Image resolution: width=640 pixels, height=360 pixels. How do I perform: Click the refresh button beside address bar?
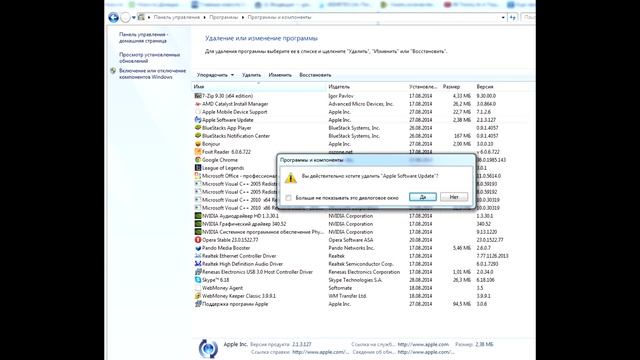point(513,18)
